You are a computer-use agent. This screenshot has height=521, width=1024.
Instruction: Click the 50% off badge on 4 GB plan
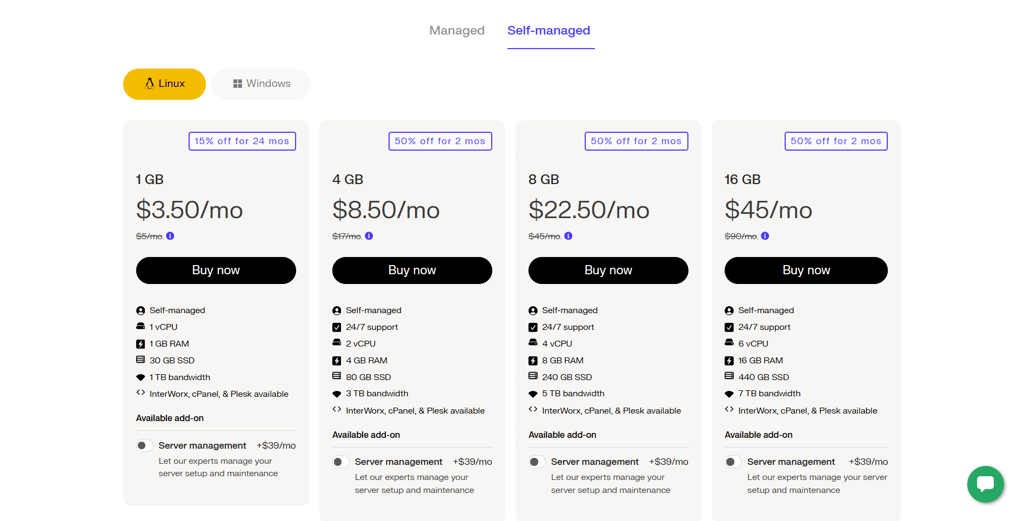(x=440, y=141)
